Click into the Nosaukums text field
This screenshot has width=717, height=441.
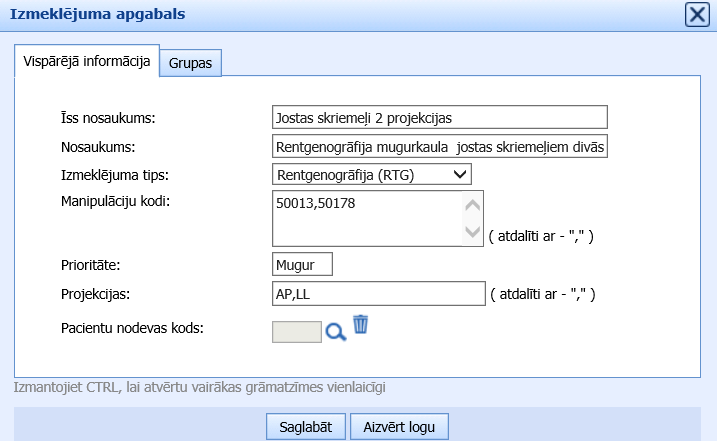tap(440, 147)
